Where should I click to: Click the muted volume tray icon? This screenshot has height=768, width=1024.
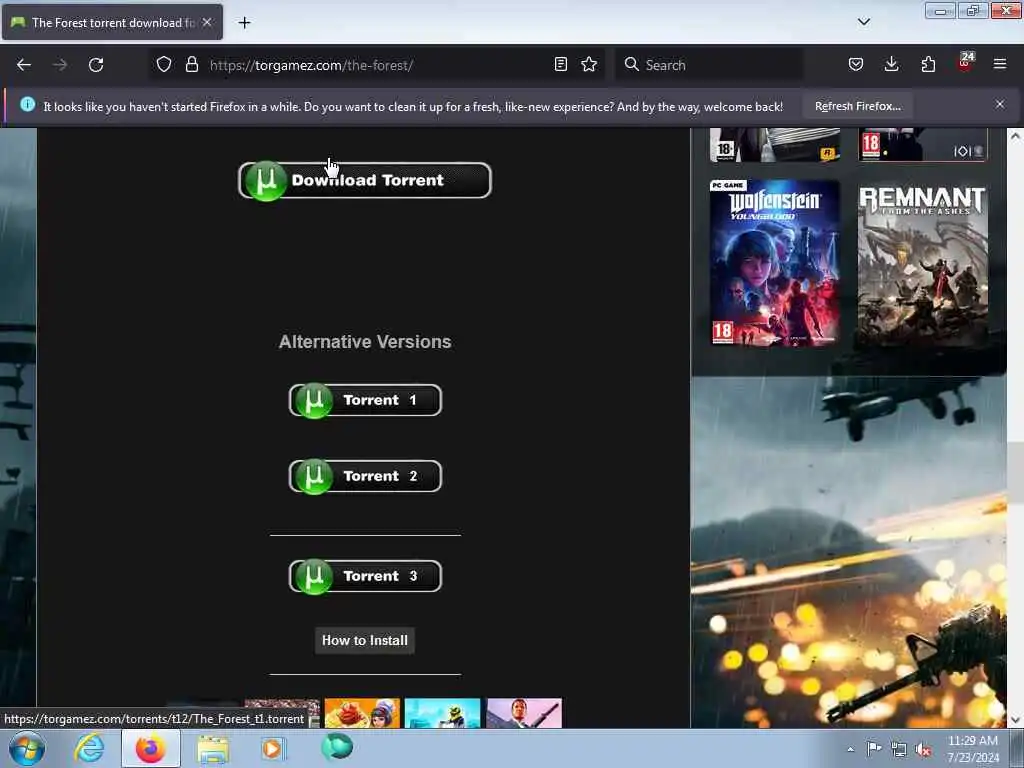click(x=923, y=749)
